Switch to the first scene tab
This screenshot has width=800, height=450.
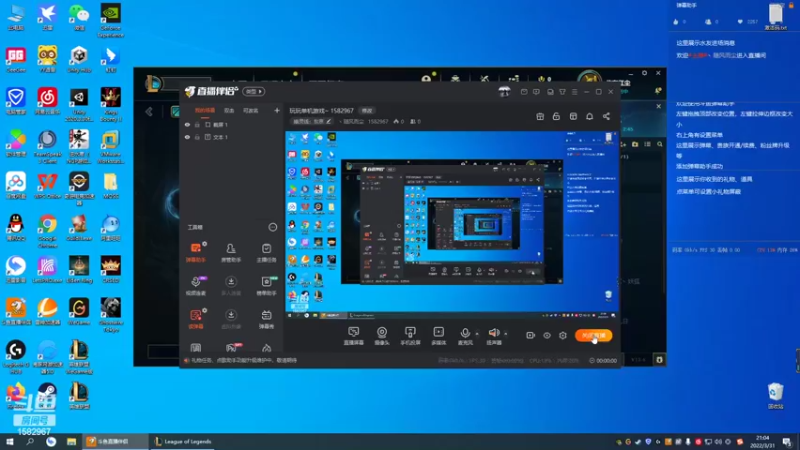tap(205, 110)
